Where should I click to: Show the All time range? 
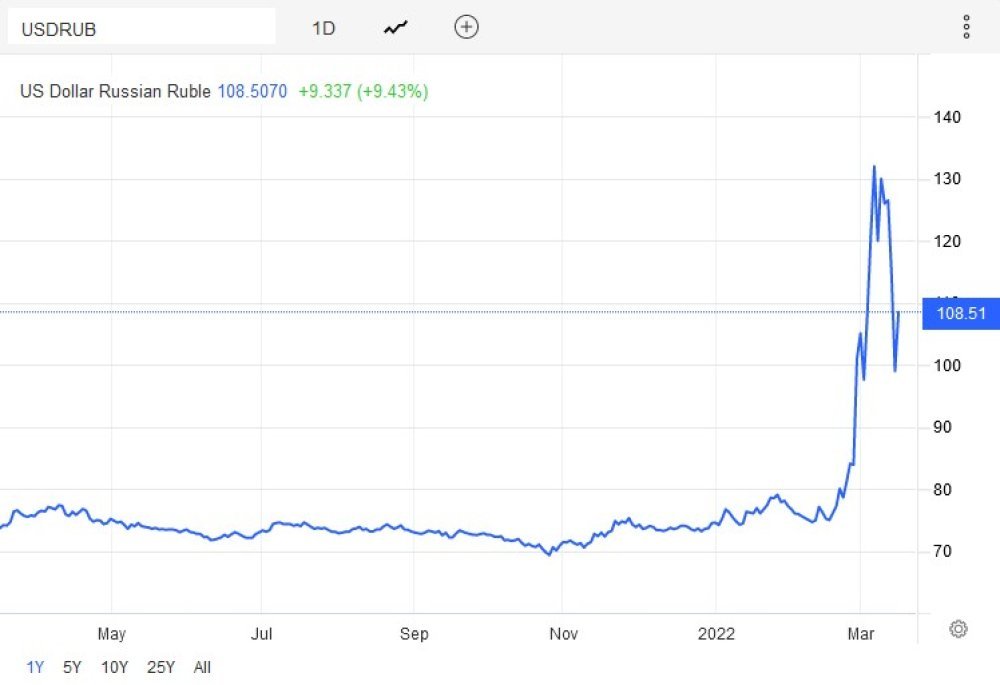coord(202,667)
